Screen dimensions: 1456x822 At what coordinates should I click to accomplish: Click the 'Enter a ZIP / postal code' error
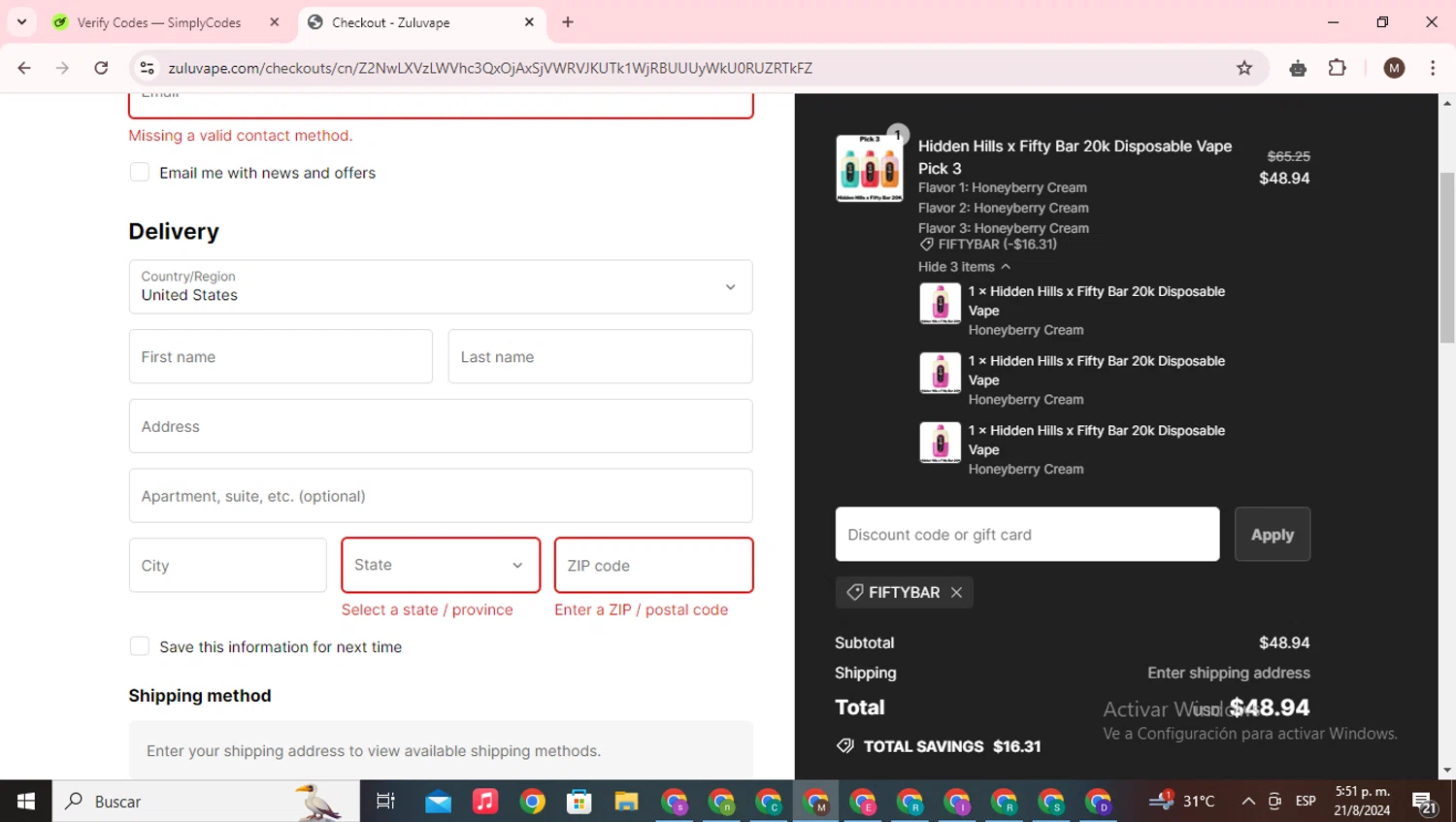tap(642, 609)
